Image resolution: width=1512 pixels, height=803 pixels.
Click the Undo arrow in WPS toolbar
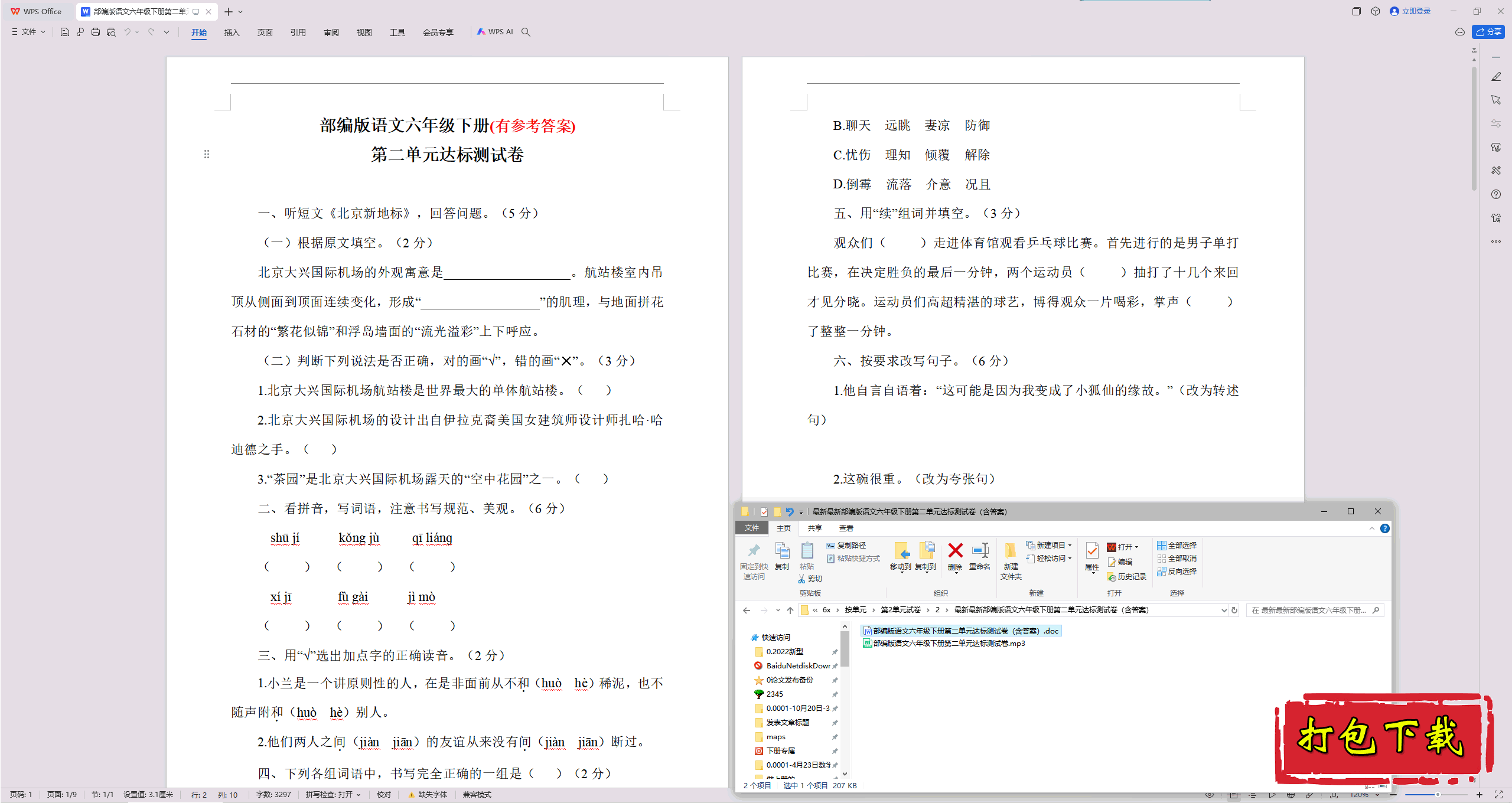tap(127, 32)
